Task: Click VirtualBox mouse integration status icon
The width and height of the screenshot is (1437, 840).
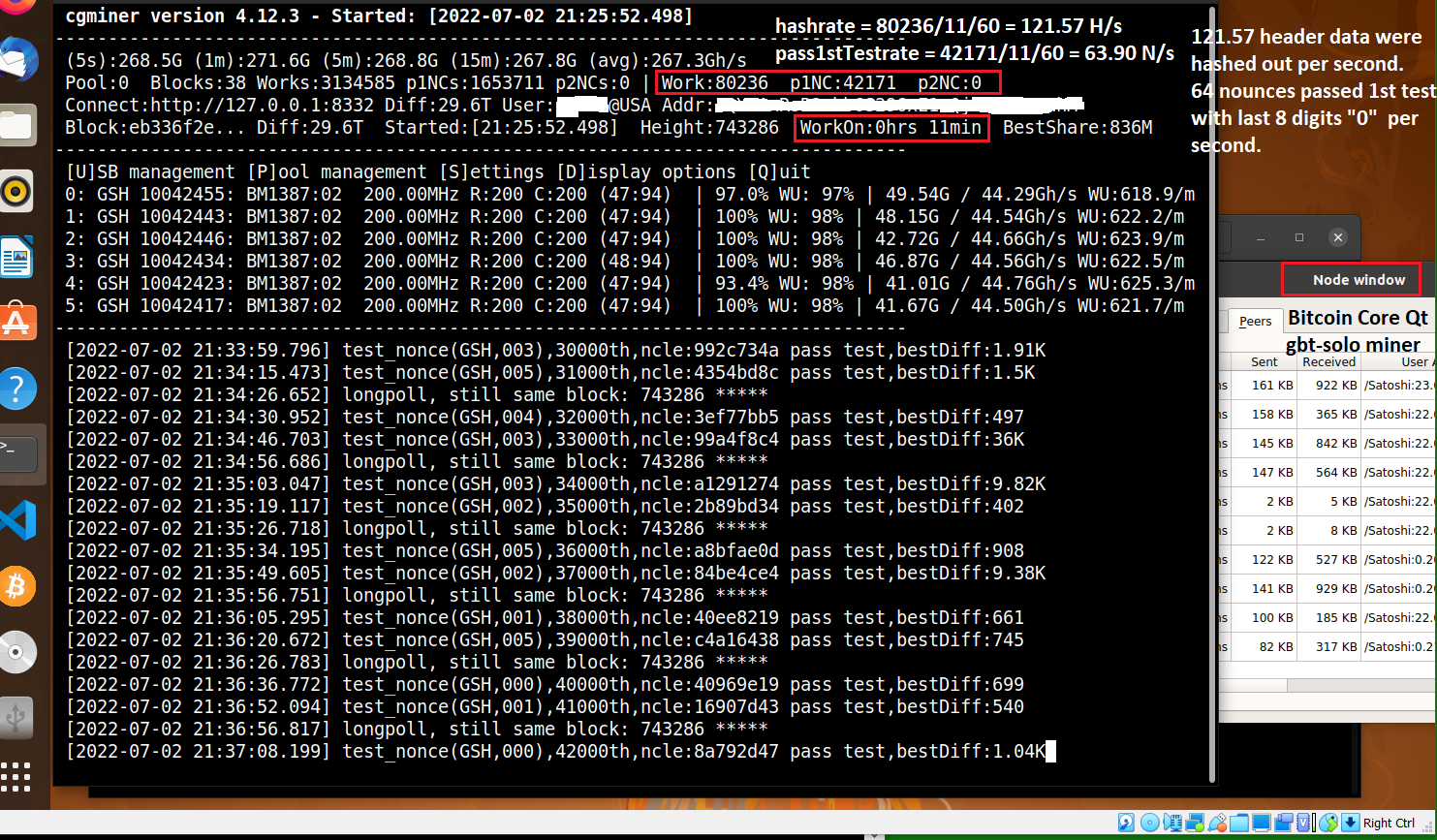Action: pos(1328,823)
